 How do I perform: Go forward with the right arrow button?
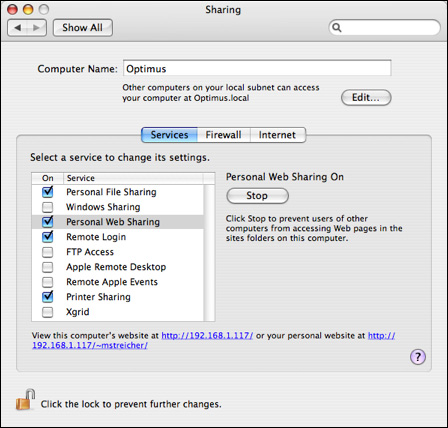click(37, 28)
